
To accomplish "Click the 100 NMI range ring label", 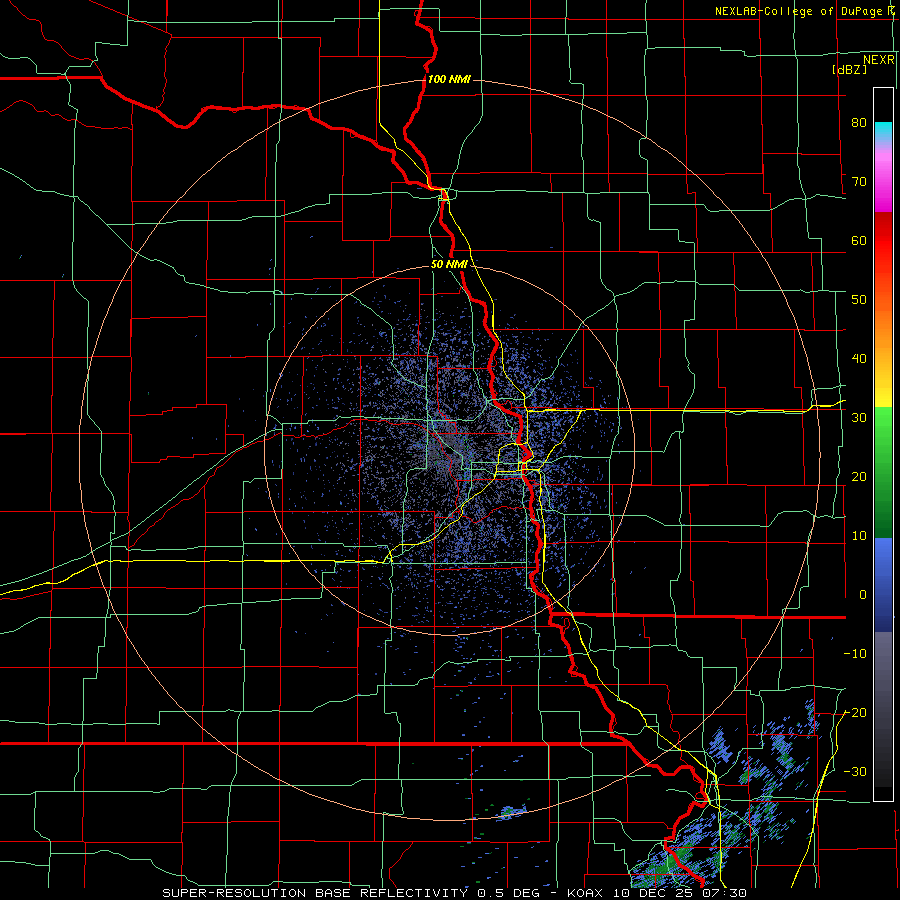I will pos(449,79).
